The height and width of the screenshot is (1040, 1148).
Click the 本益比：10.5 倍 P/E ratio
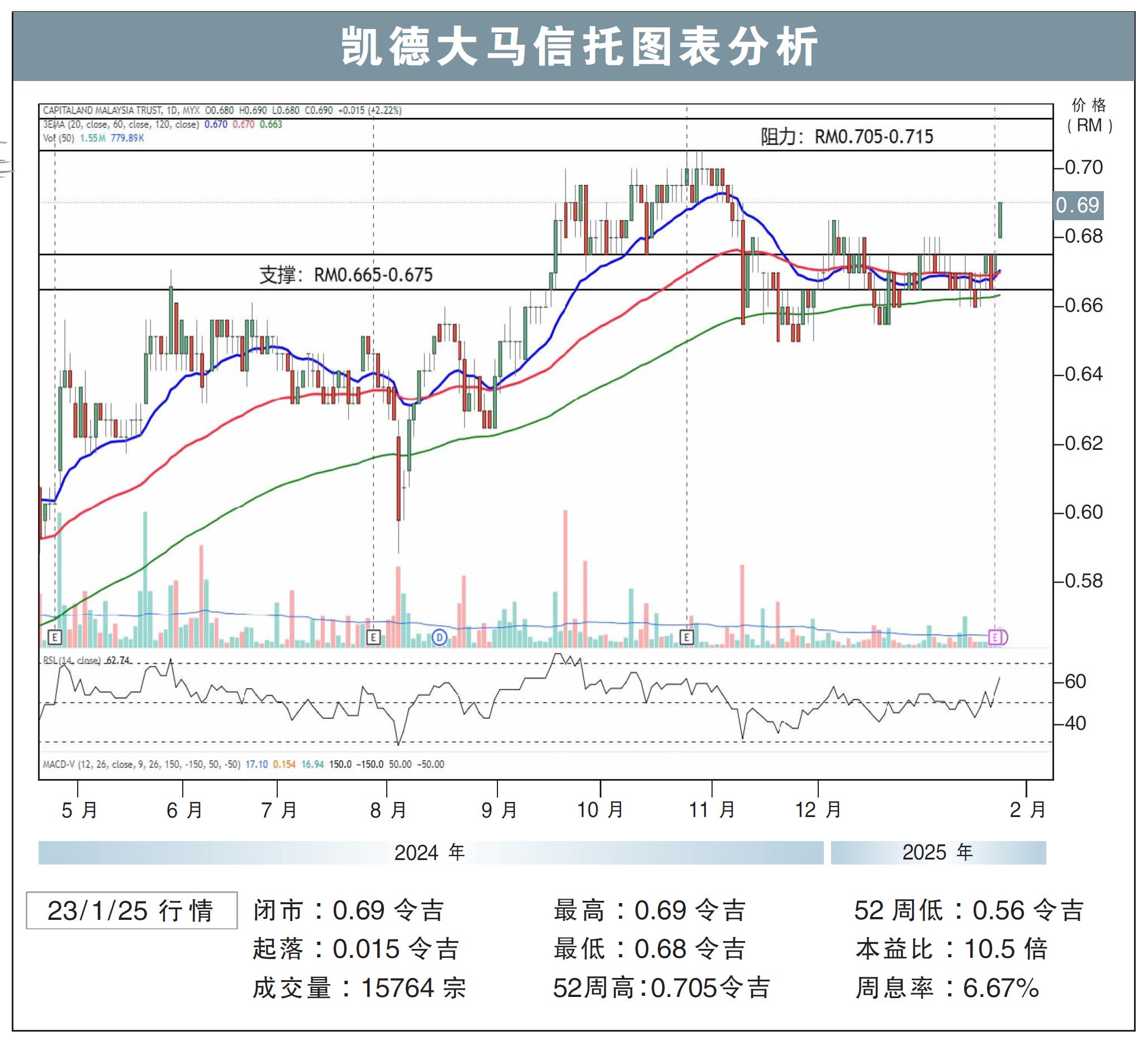tap(951, 949)
